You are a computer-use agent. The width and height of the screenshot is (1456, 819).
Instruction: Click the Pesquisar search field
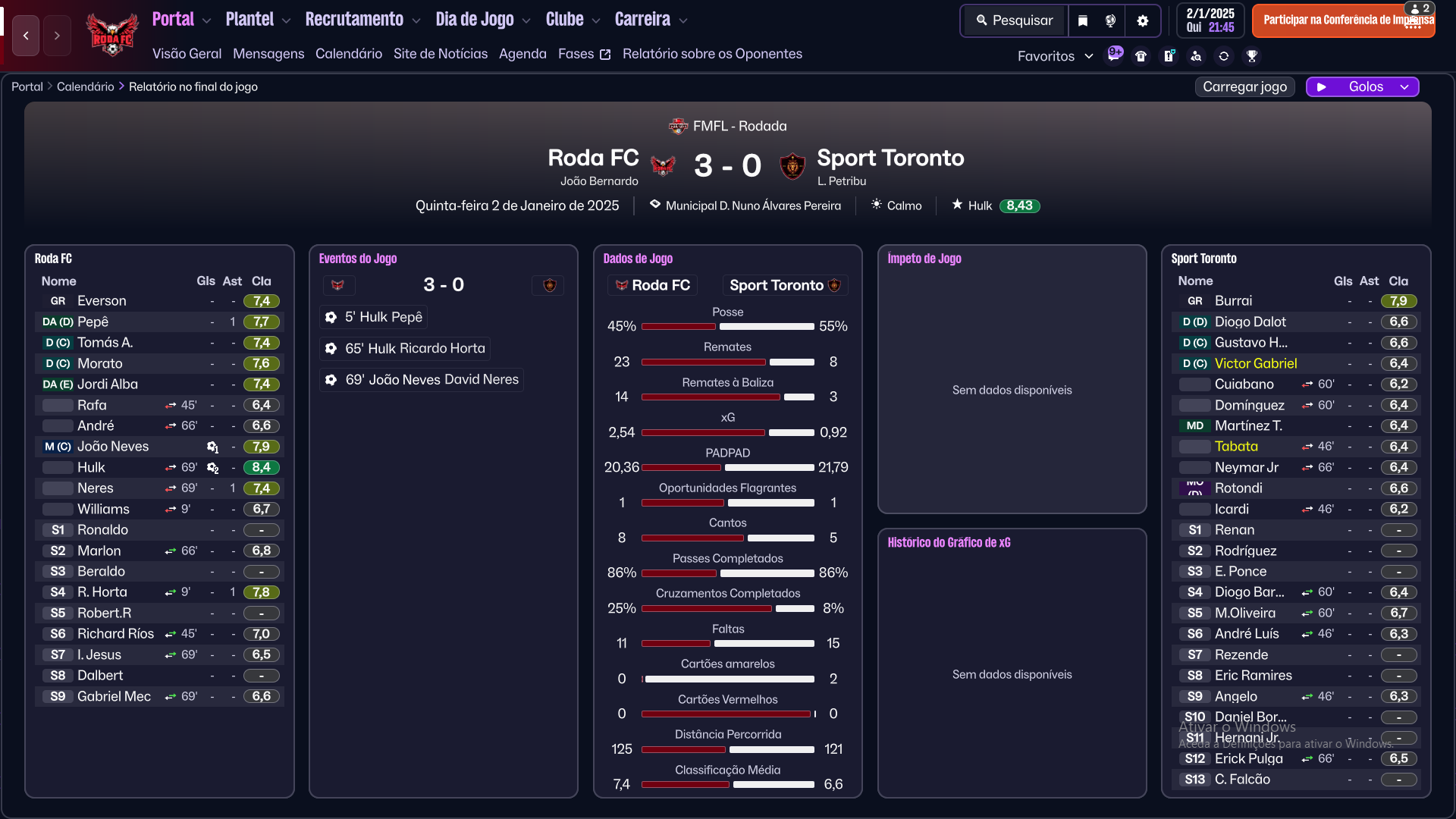[x=1015, y=20]
